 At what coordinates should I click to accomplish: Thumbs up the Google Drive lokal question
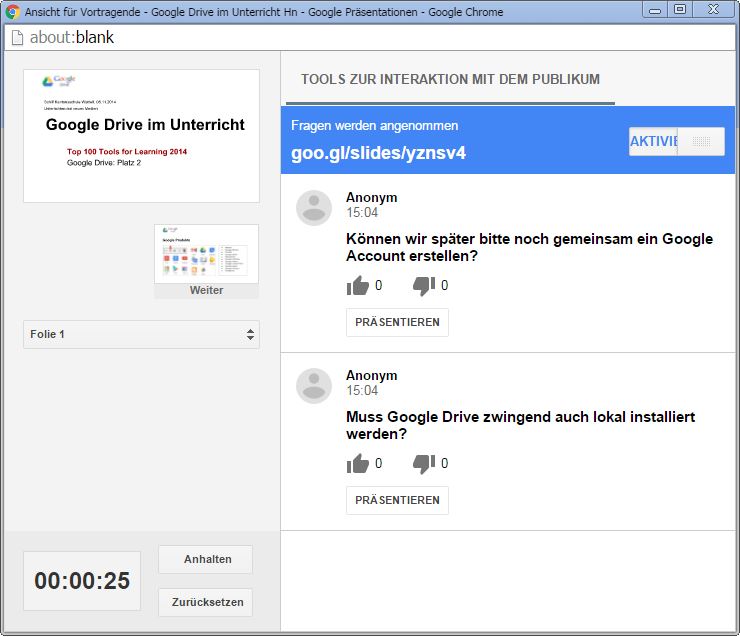click(358, 463)
